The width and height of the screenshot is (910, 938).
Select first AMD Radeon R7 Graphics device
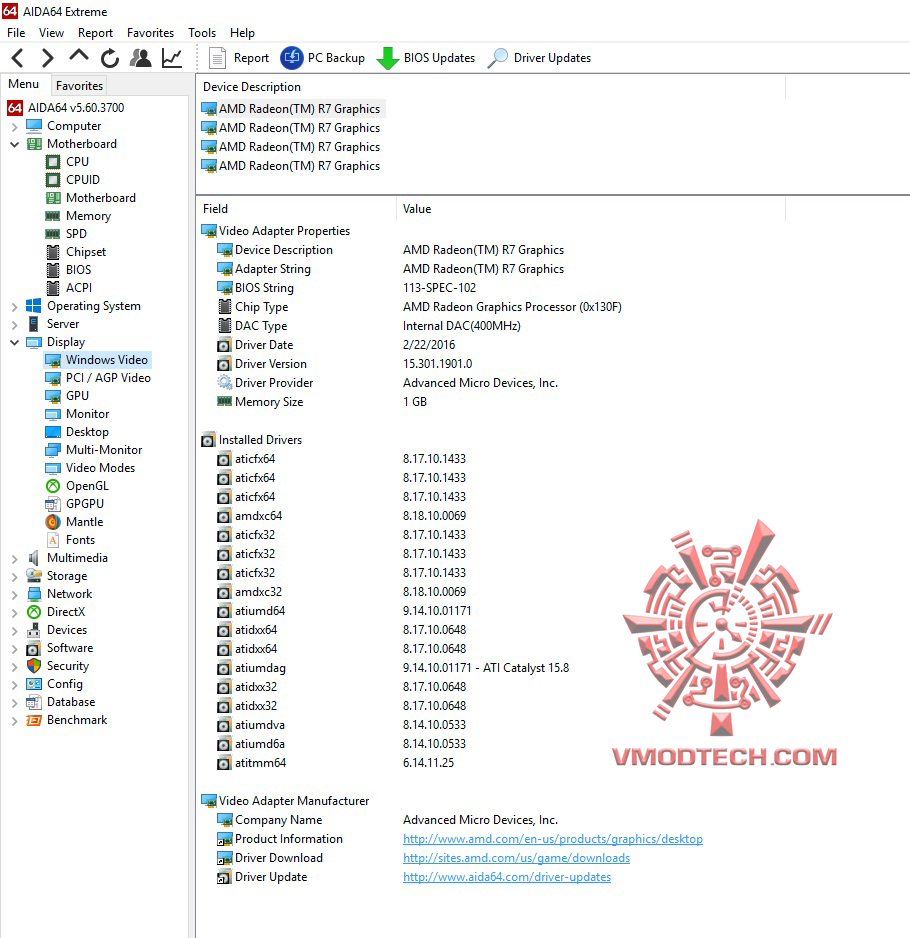pyautogui.click(x=291, y=109)
